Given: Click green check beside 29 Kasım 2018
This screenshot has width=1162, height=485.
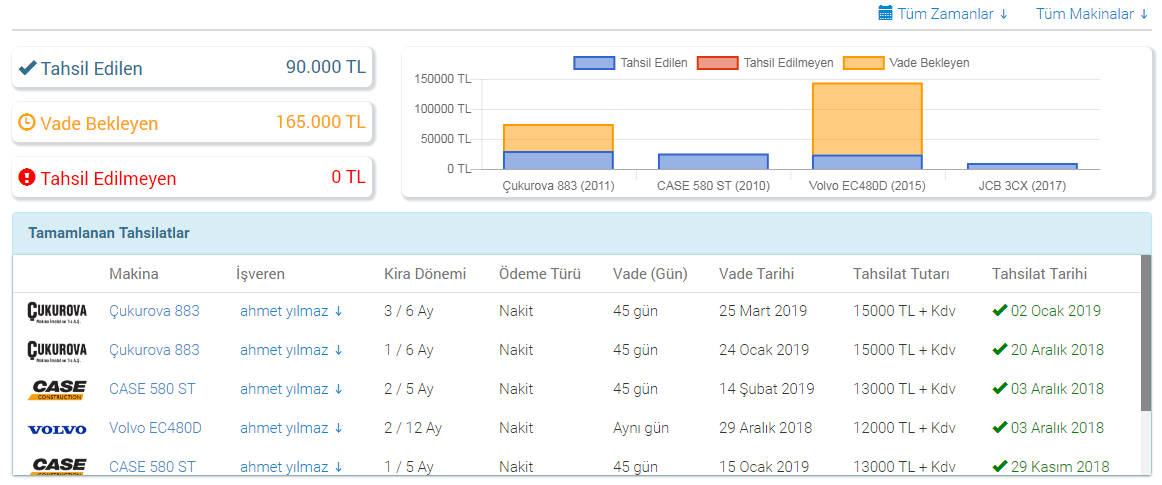Looking at the screenshot, I should (999, 466).
